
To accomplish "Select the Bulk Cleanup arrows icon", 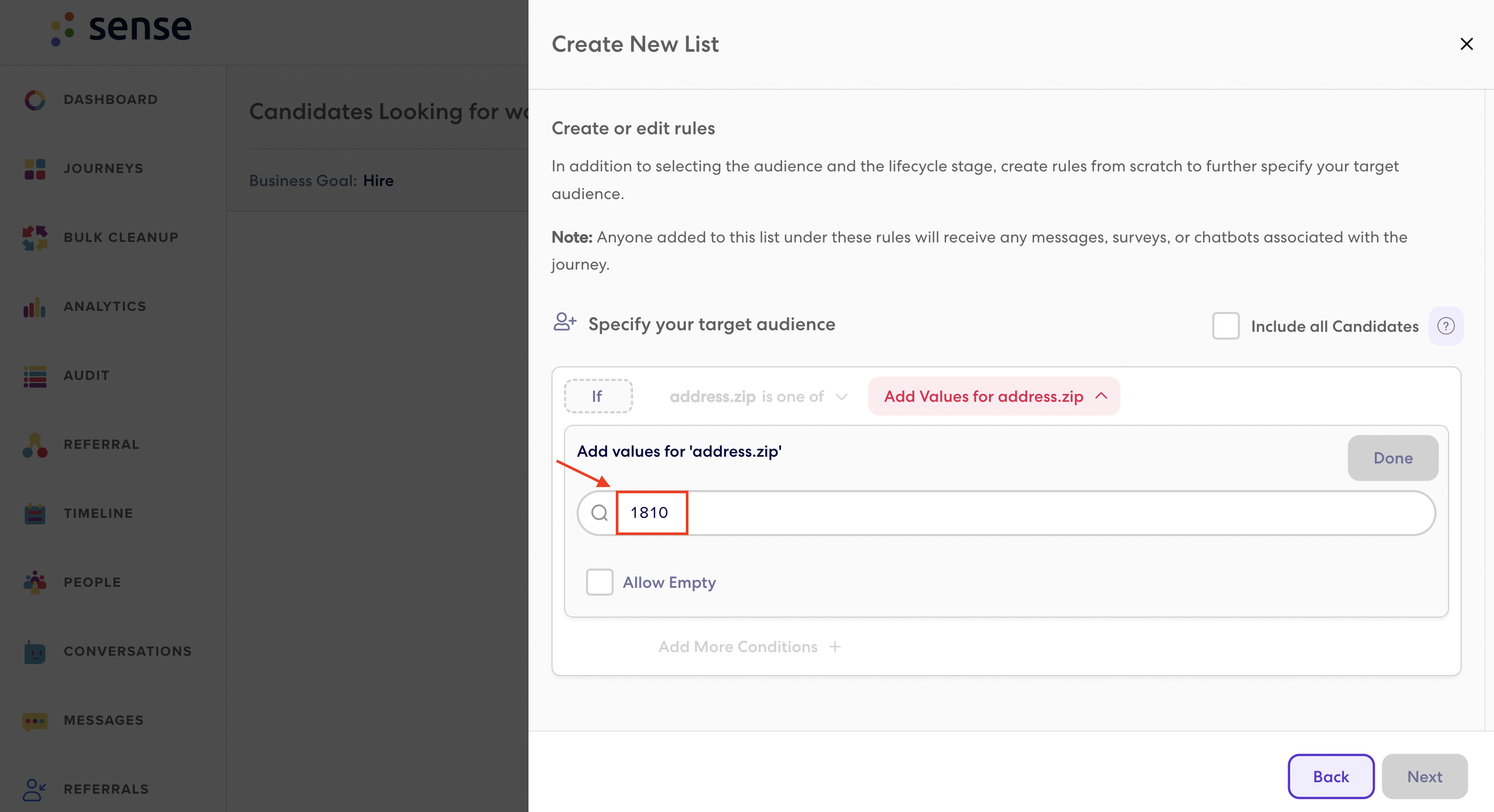I will 35,238.
